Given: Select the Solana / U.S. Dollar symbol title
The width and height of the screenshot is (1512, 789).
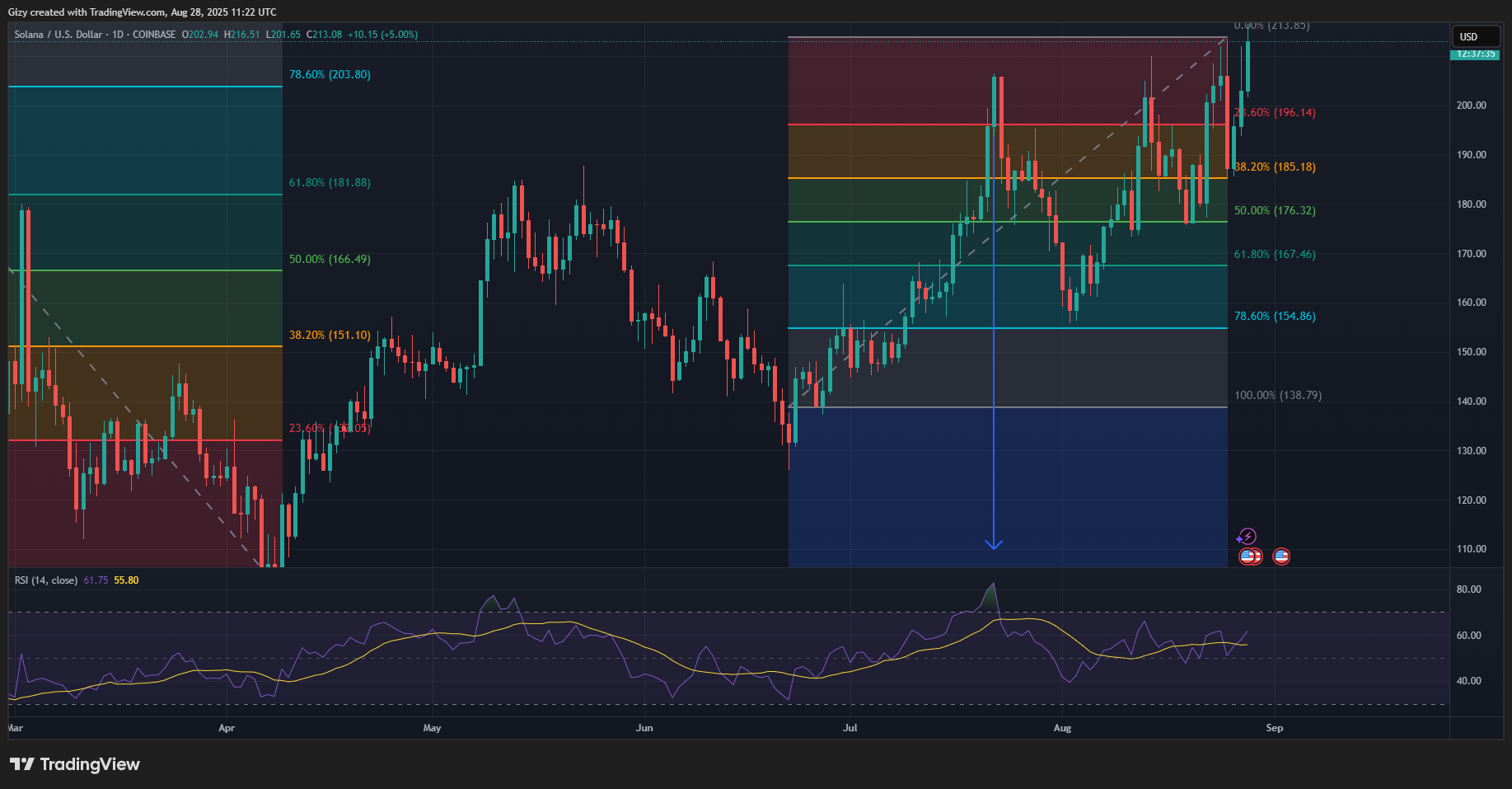Looking at the screenshot, I should pos(59,35).
